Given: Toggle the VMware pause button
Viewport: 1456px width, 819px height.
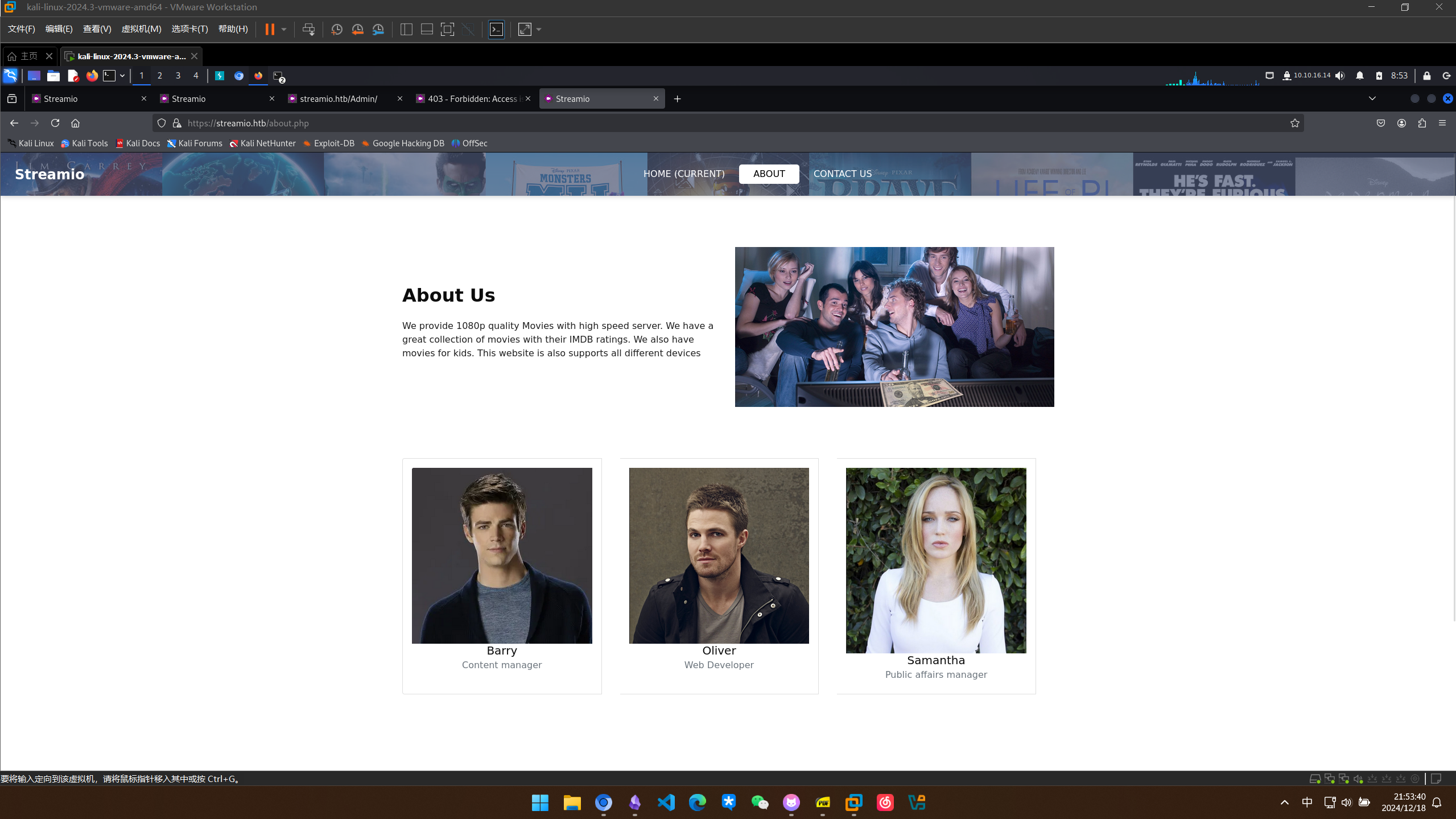Looking at the screenshot, I should [x=270, y=30].
